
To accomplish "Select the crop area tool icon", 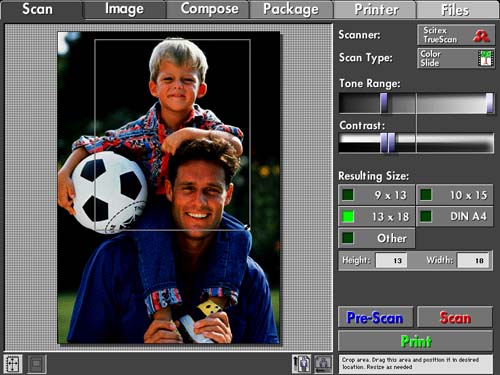I will [x=13, y=364].
